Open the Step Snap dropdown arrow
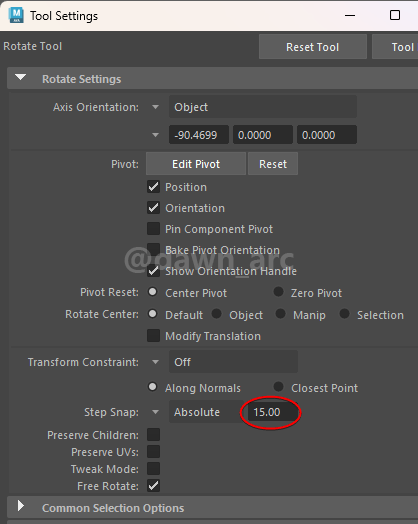This screenshot has height=524, width=418. 155,412
